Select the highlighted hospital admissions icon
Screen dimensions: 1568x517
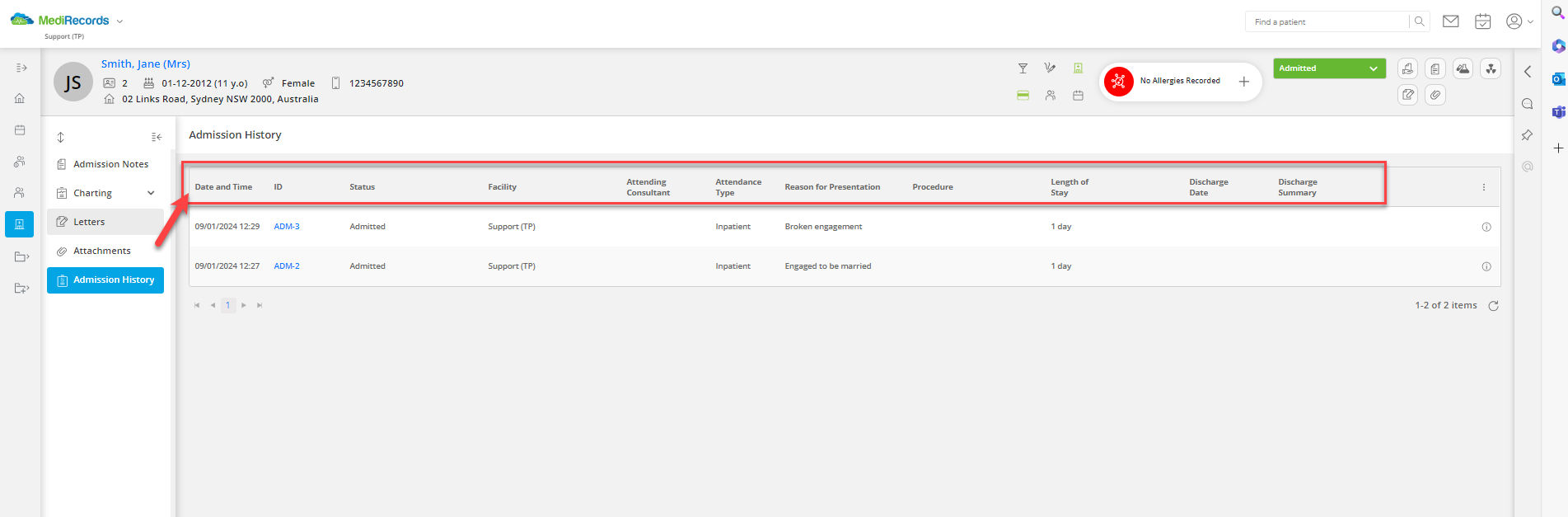[20, 224]
